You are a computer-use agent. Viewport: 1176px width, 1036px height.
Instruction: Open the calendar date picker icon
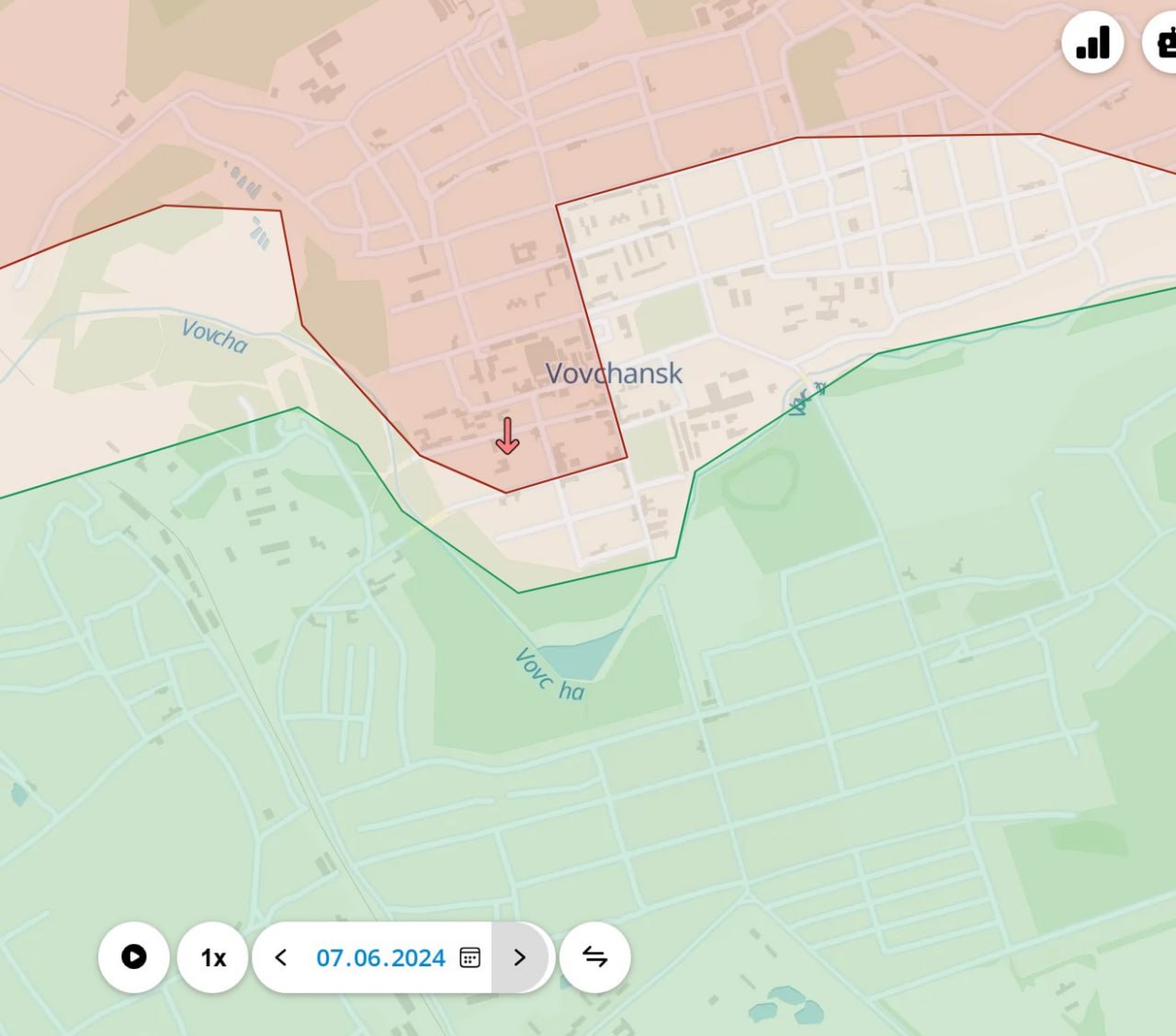469,957
